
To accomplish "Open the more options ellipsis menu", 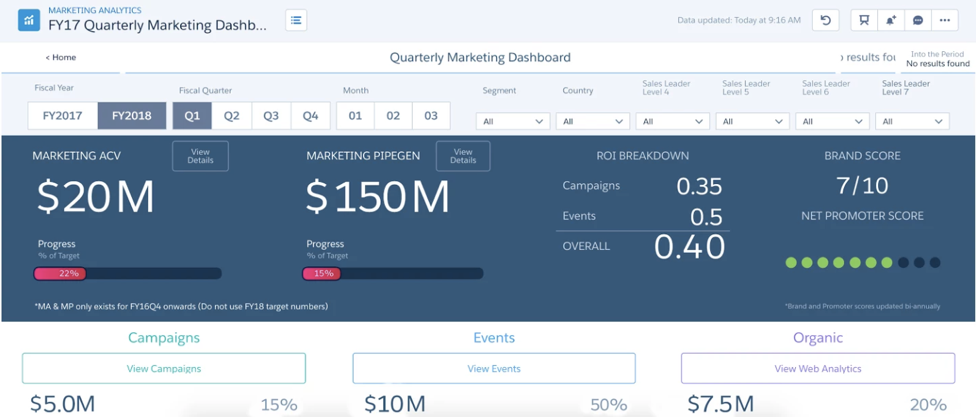I will (945, 20).
